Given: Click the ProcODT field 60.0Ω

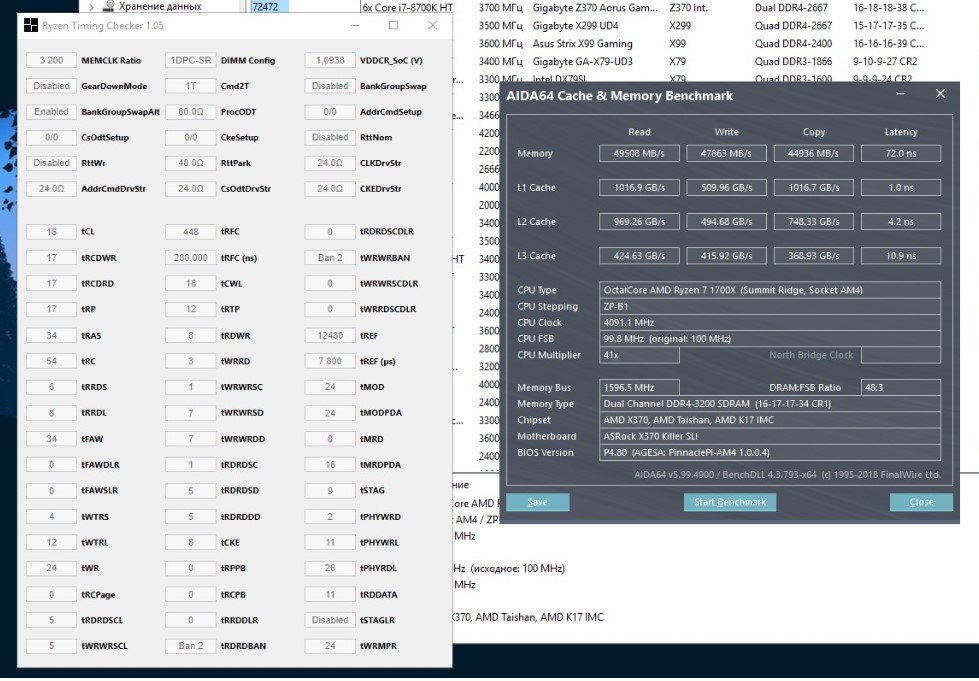Looking at the screenshot, I should pyautogui.click(x=190, y=112).
